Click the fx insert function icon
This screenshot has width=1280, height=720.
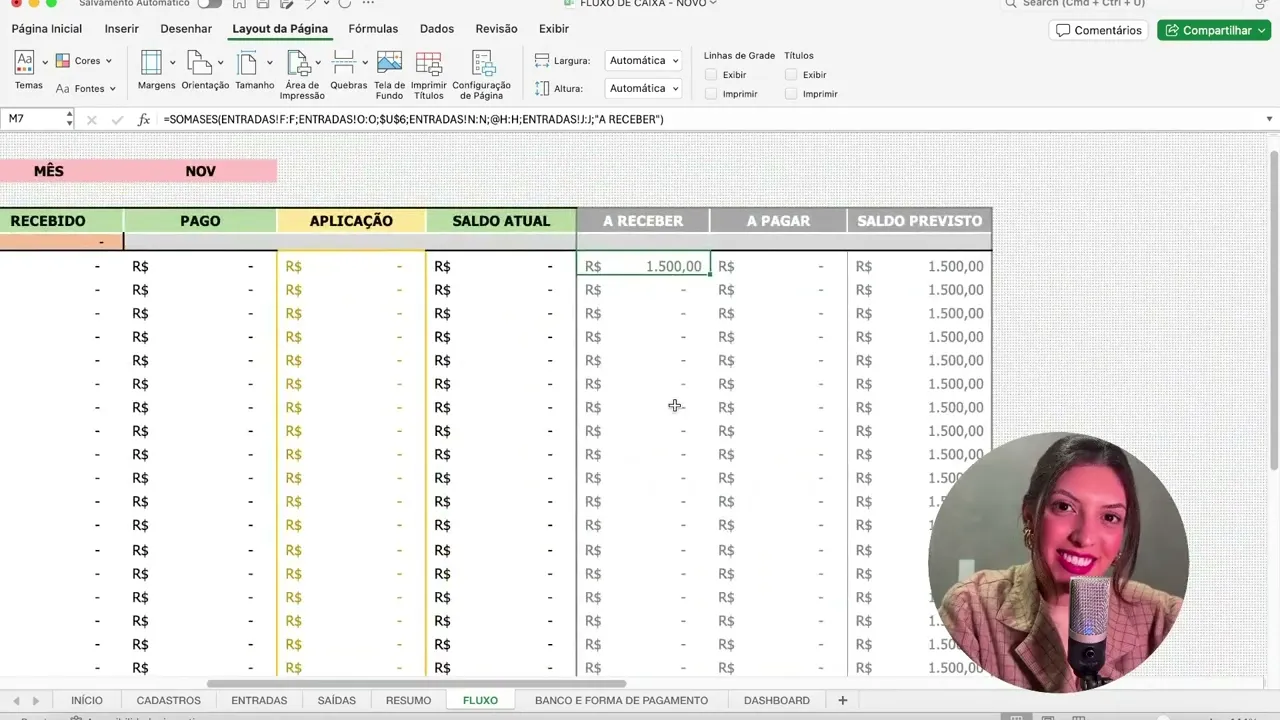tap(144, 119)
